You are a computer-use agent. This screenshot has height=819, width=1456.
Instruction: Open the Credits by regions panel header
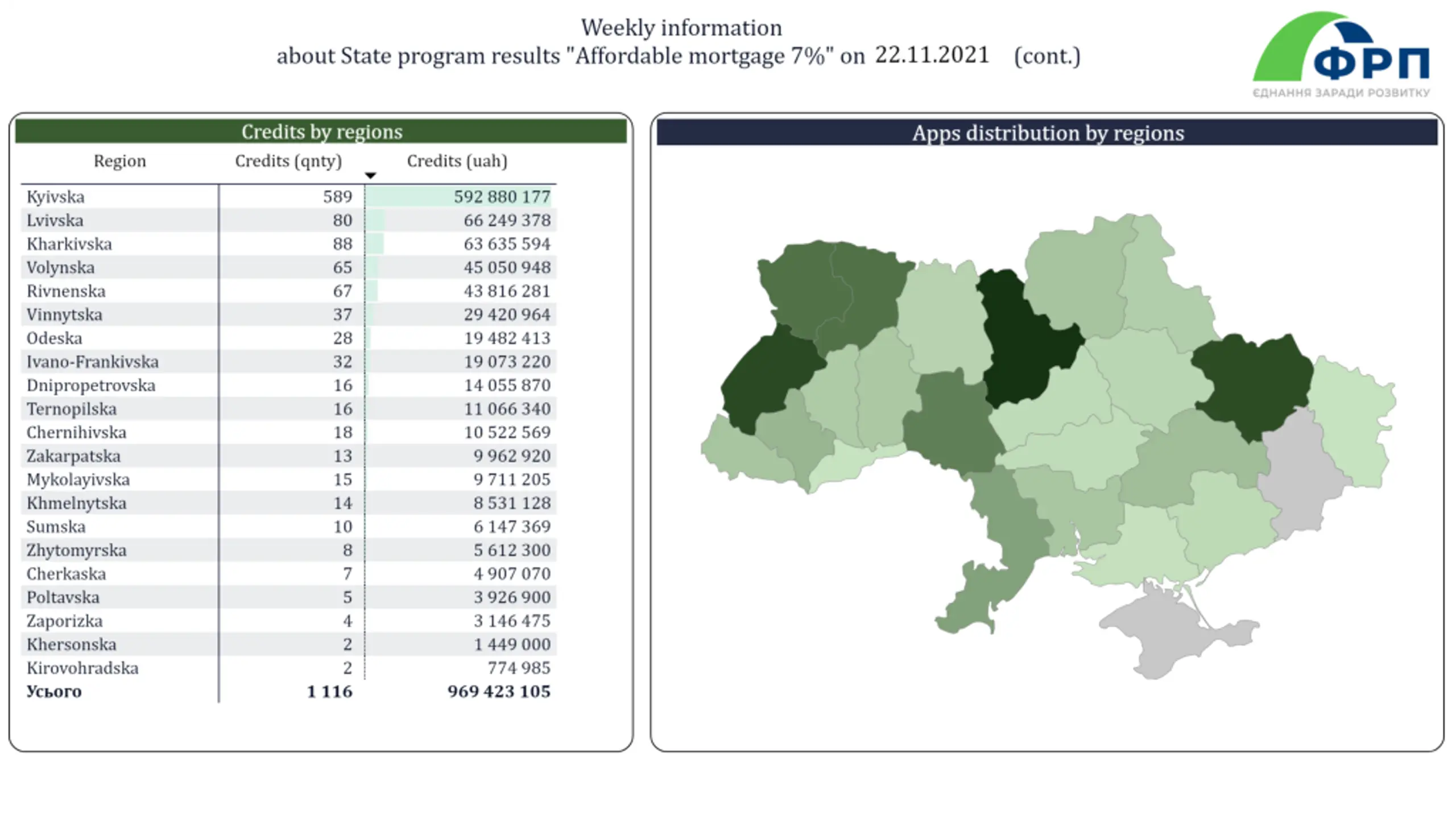pyautogui.click(x=321, y=131)
